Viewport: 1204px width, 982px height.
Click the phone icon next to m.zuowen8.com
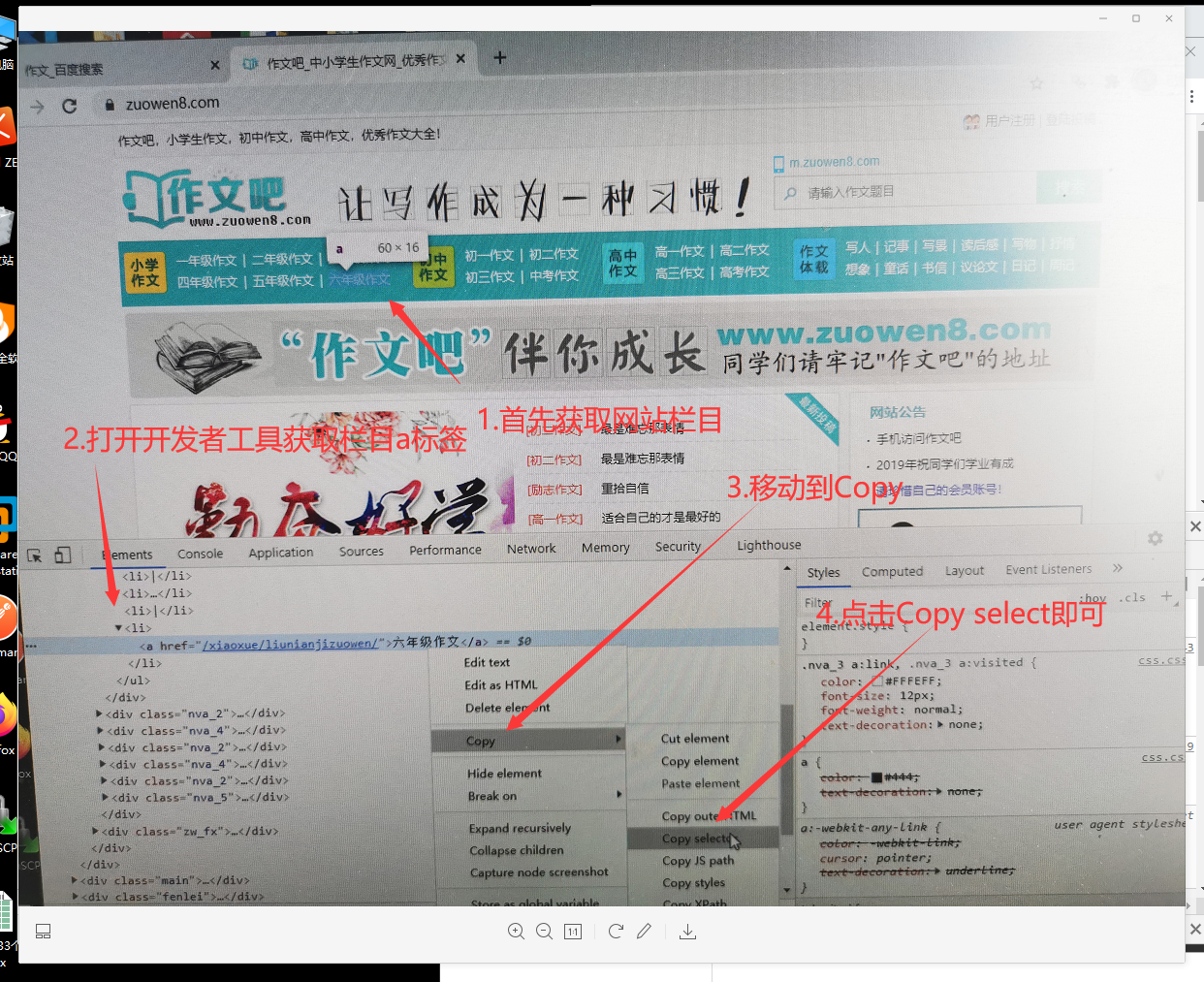point(778,165)
